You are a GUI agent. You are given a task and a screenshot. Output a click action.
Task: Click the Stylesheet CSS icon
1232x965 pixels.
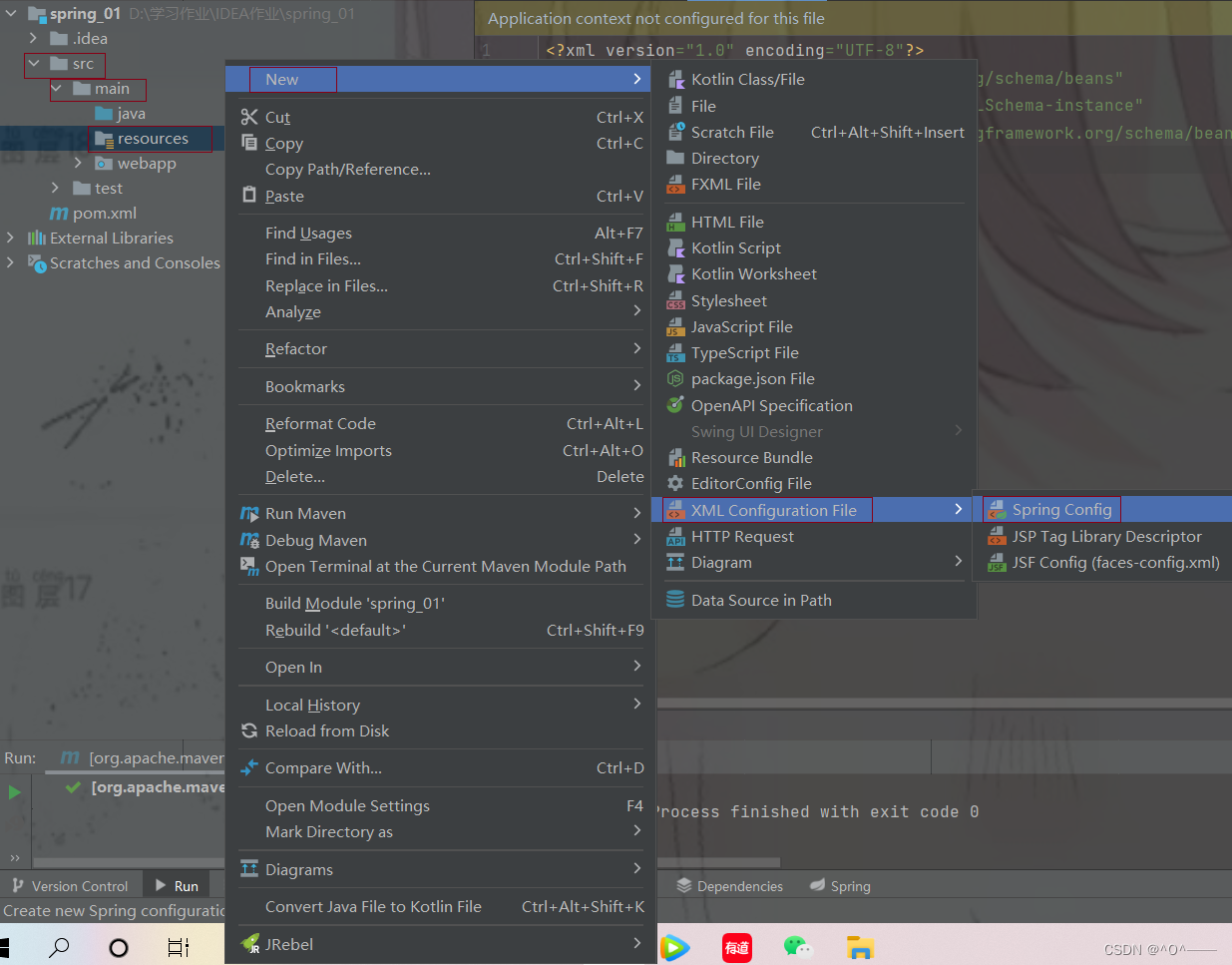coord(675,300)
